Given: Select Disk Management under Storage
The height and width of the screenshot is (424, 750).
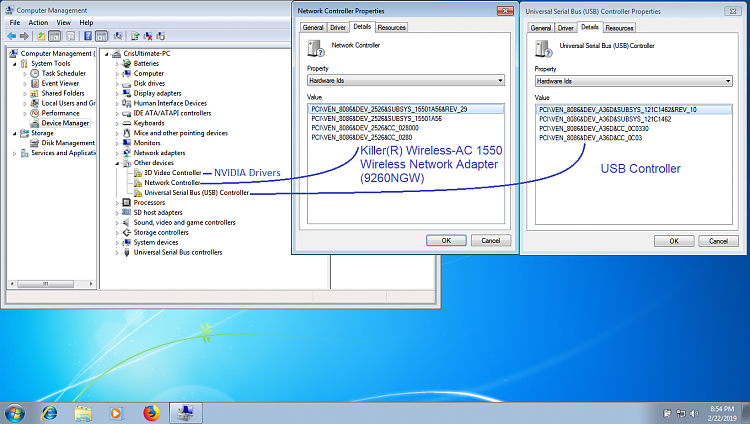Looking at the screenshot, I should (67, 143).
